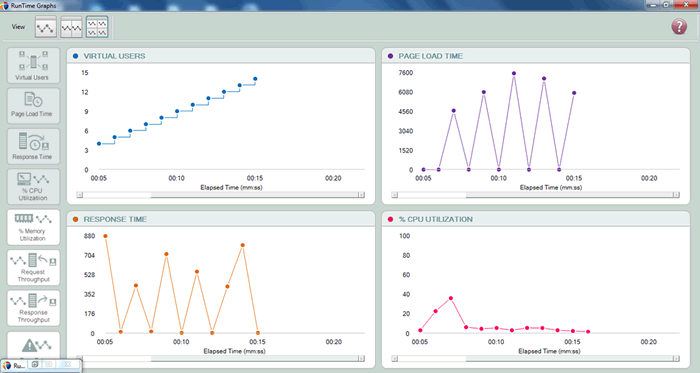Click the orange Response Time legend dot

point(75,220)
